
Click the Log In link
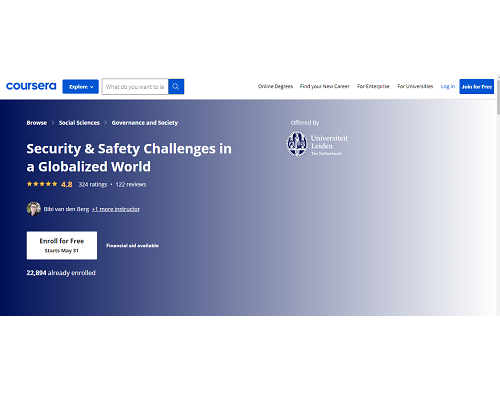click(x=448, y=86)
